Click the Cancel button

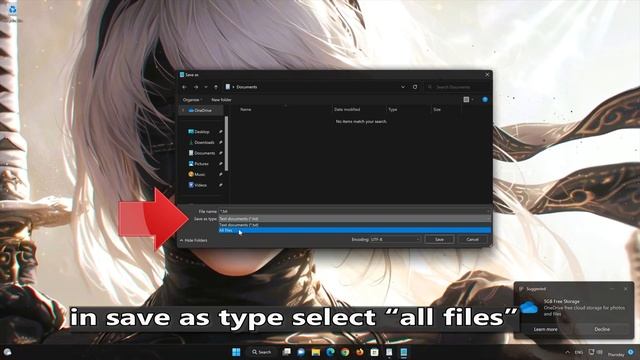coord(472,240)
